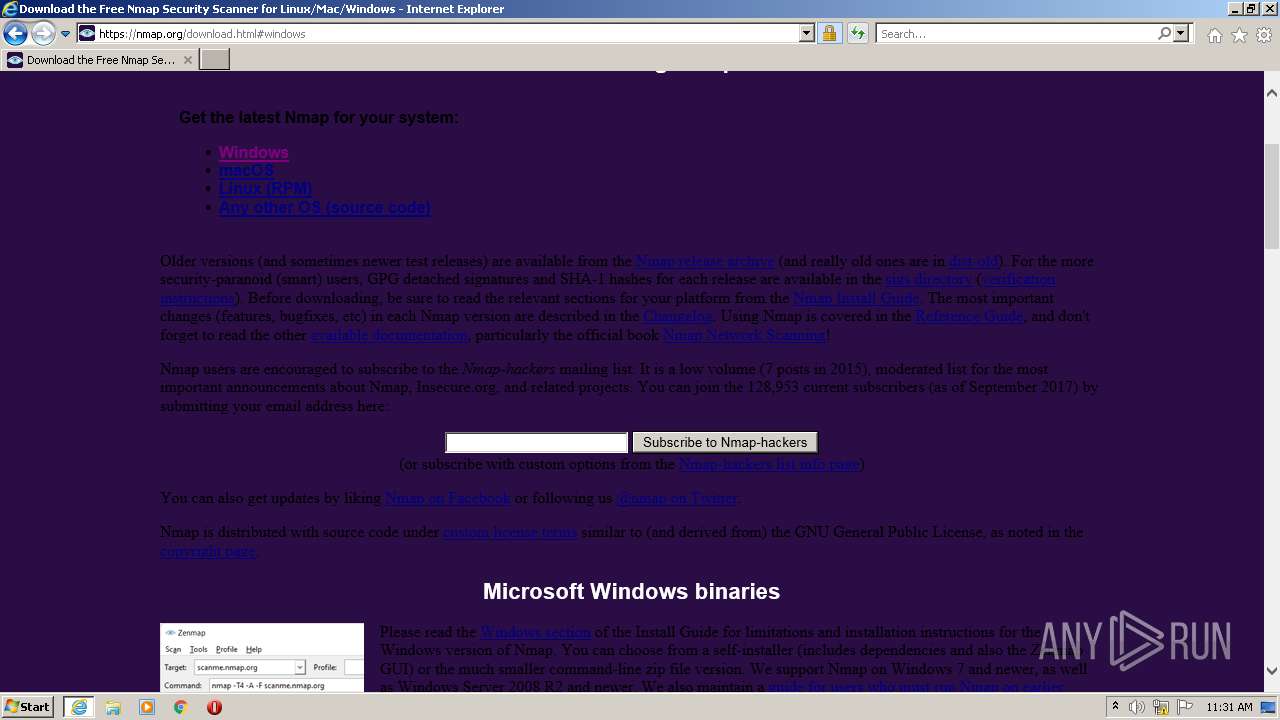Click the site favicon in the address bar

point(87,34)
